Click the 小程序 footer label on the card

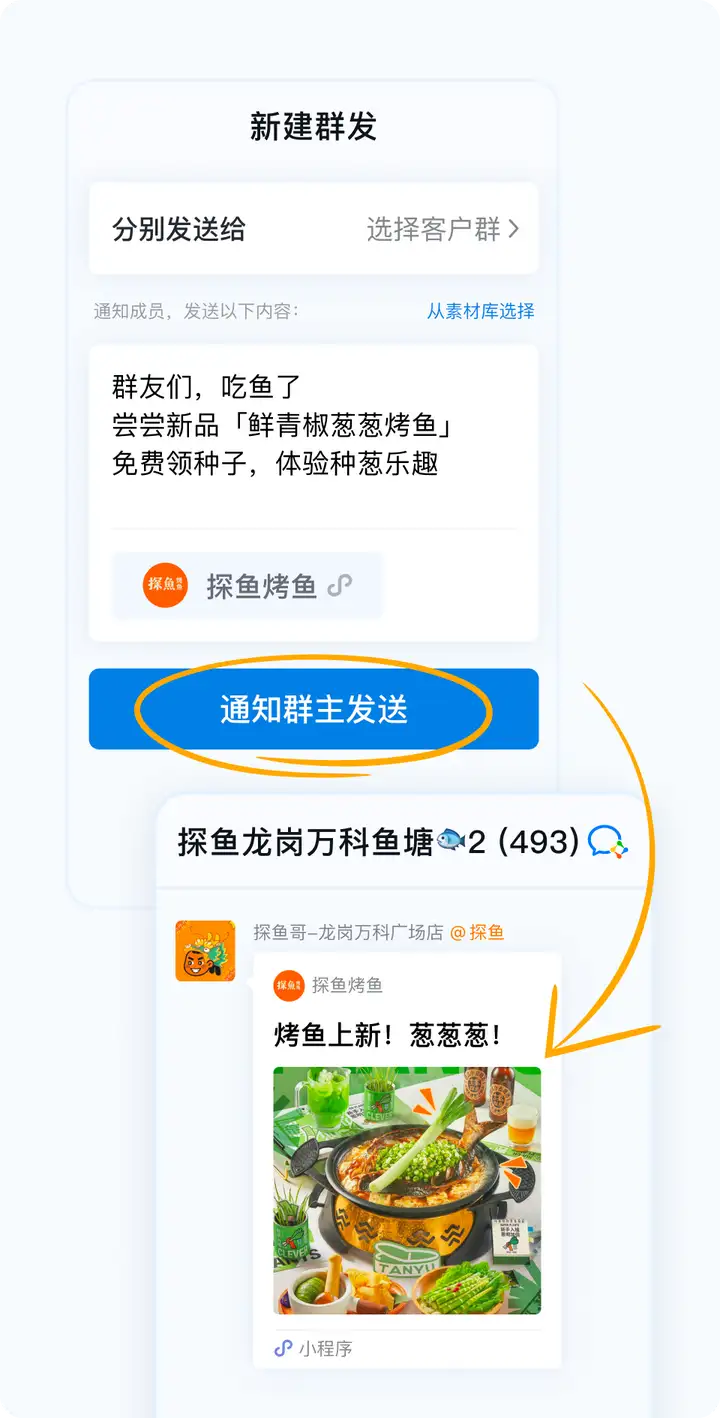coord(326,1348)
